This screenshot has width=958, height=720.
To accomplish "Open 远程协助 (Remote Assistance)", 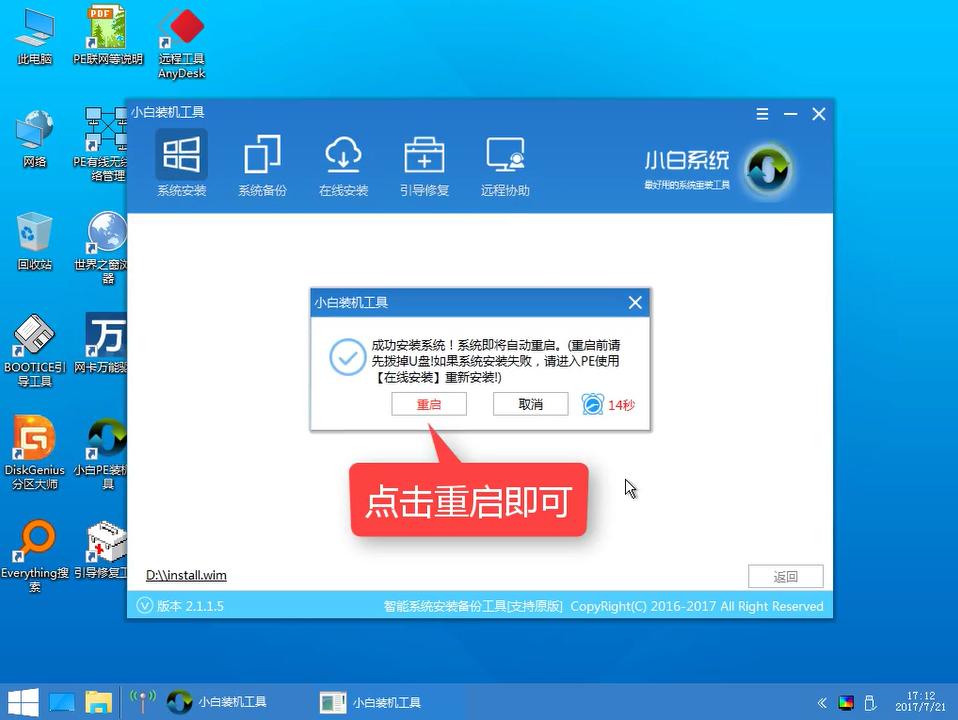I will coord(504,165).
